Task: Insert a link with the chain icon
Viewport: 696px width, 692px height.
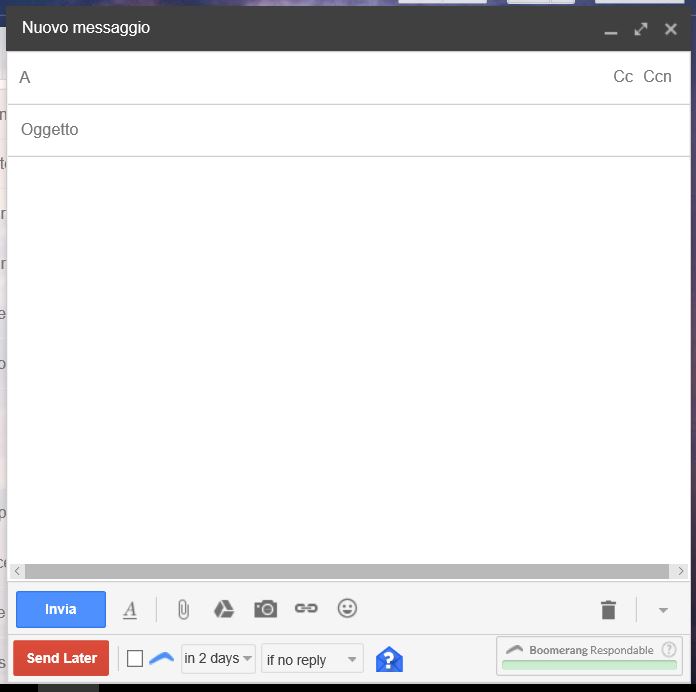Action: click(306, 608)
